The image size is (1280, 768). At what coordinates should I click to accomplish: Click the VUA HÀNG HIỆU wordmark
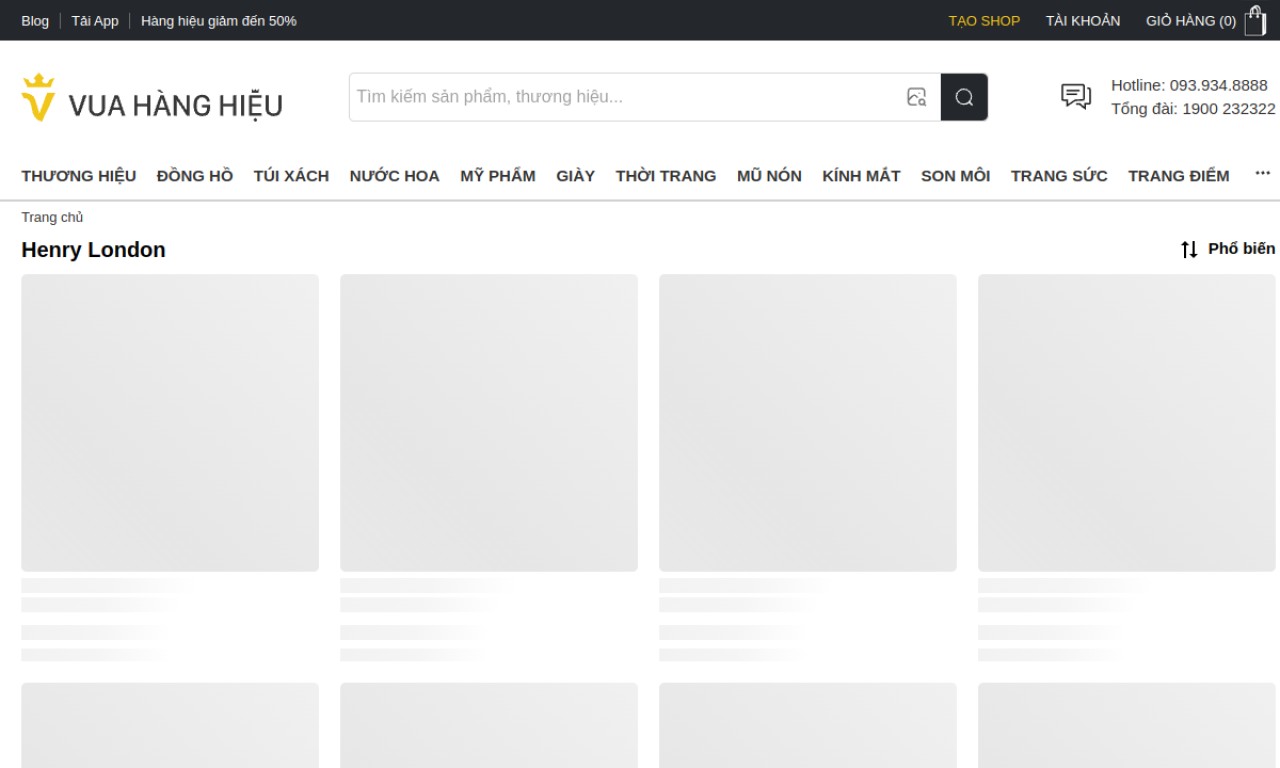[x=176, y=105]
